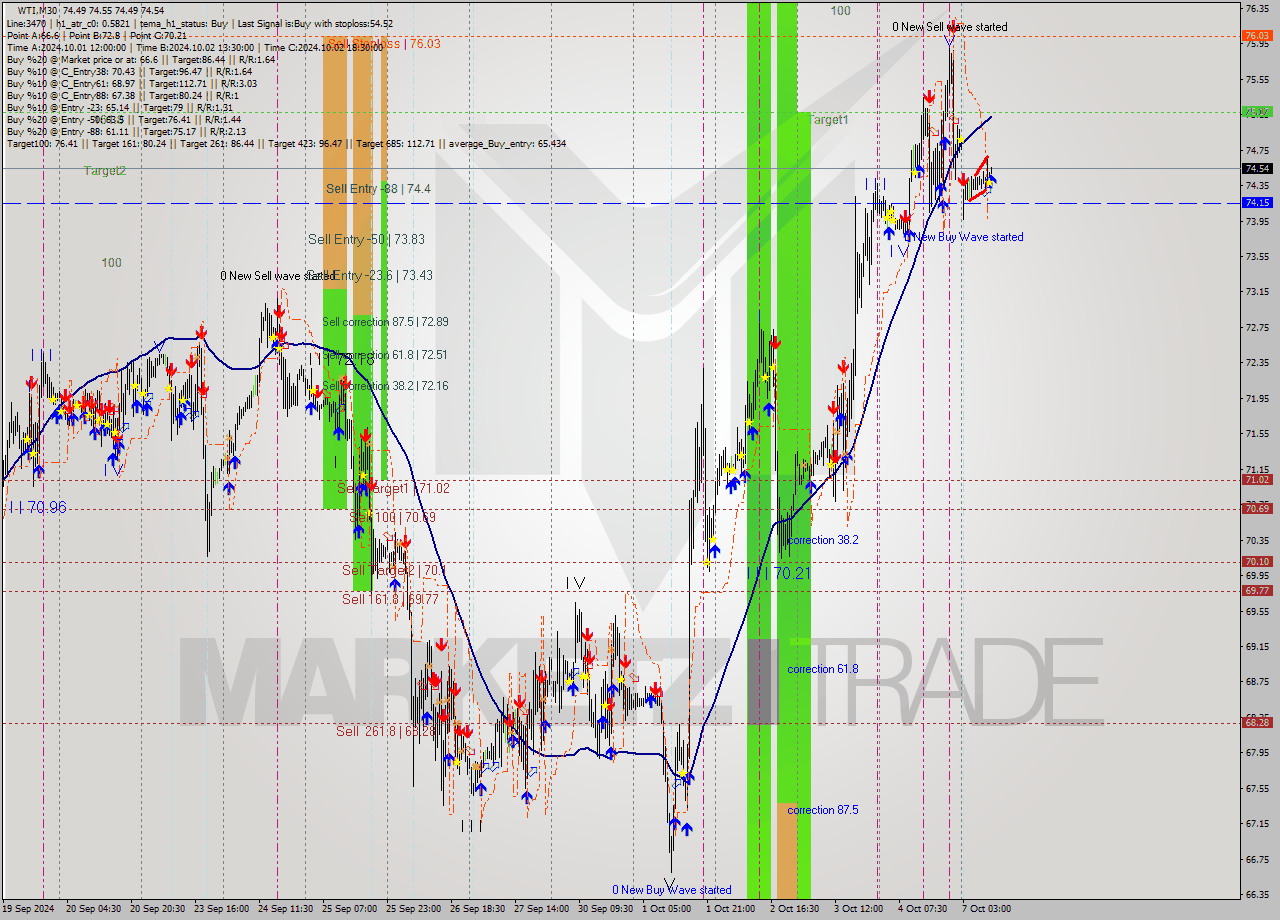Select the 'Sell 100 | 70.69' label
The image size is (1280, 920).
392,517
